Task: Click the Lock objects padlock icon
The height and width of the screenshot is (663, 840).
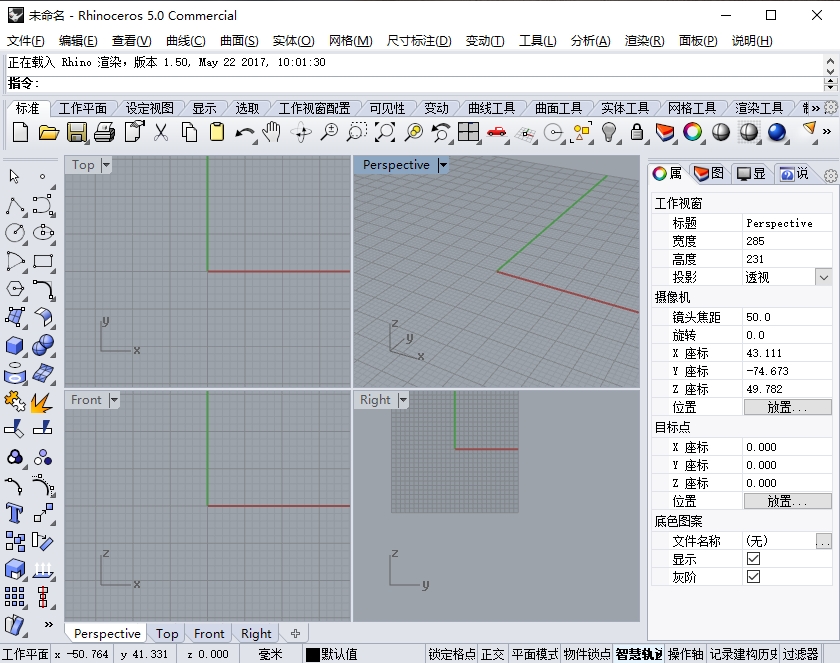Action: coord(636,133)
